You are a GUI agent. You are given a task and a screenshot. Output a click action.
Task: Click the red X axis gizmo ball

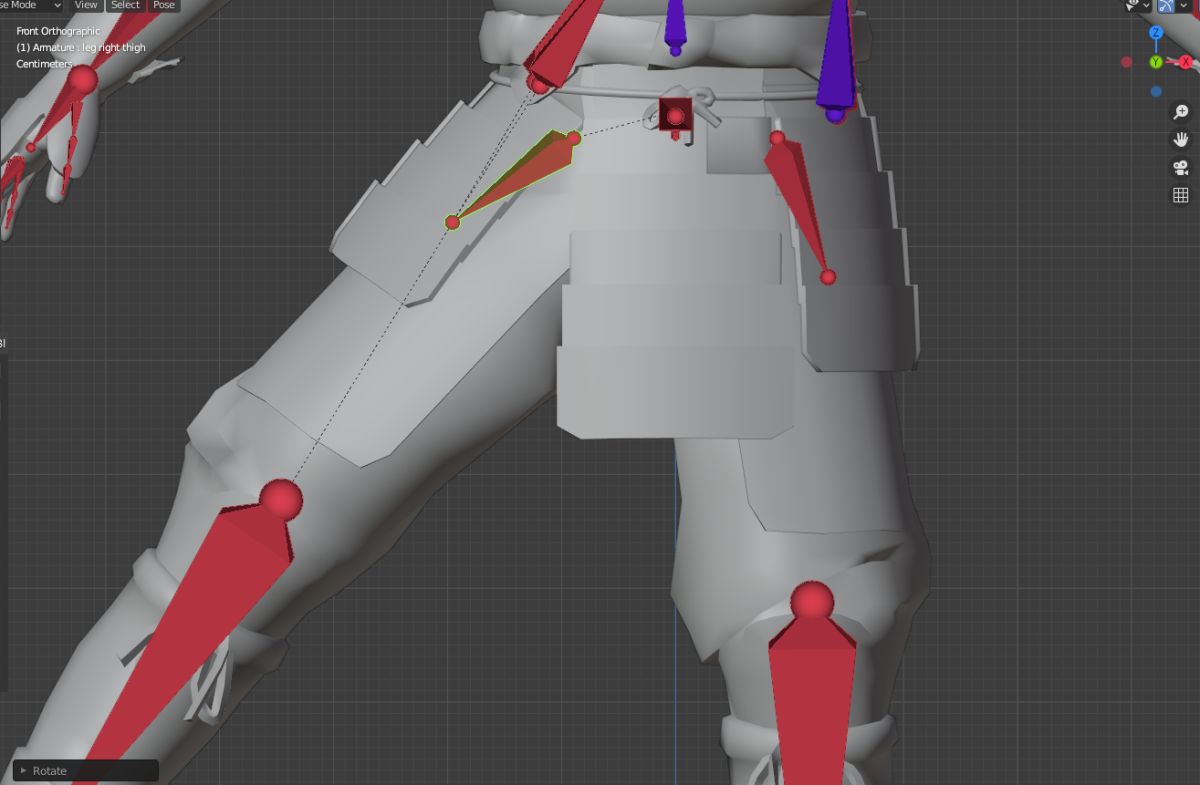[1186, 62]
